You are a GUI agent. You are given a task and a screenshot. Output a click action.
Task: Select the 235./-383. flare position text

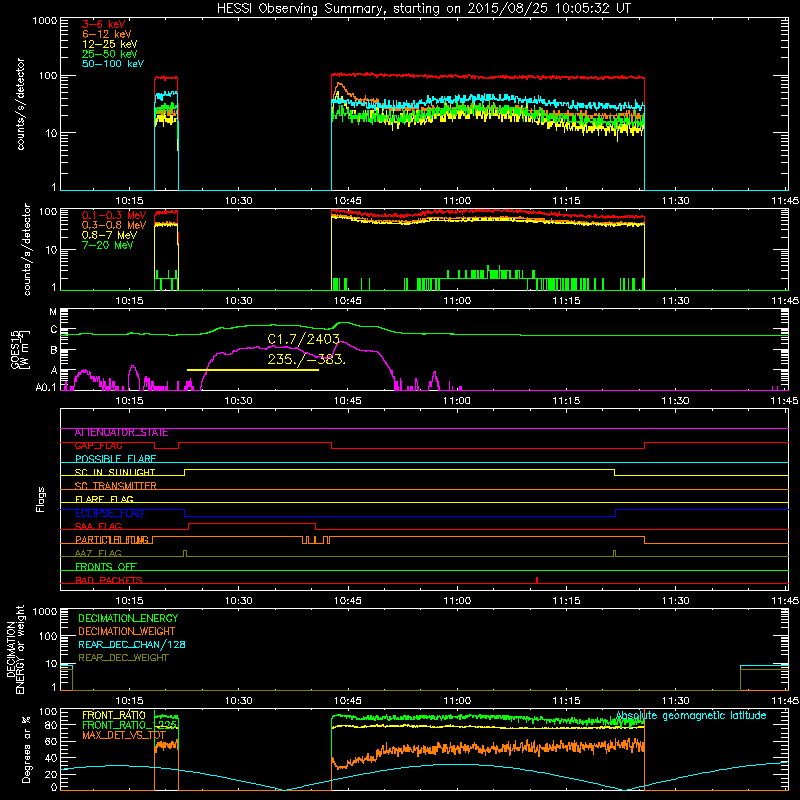(307, 359)
